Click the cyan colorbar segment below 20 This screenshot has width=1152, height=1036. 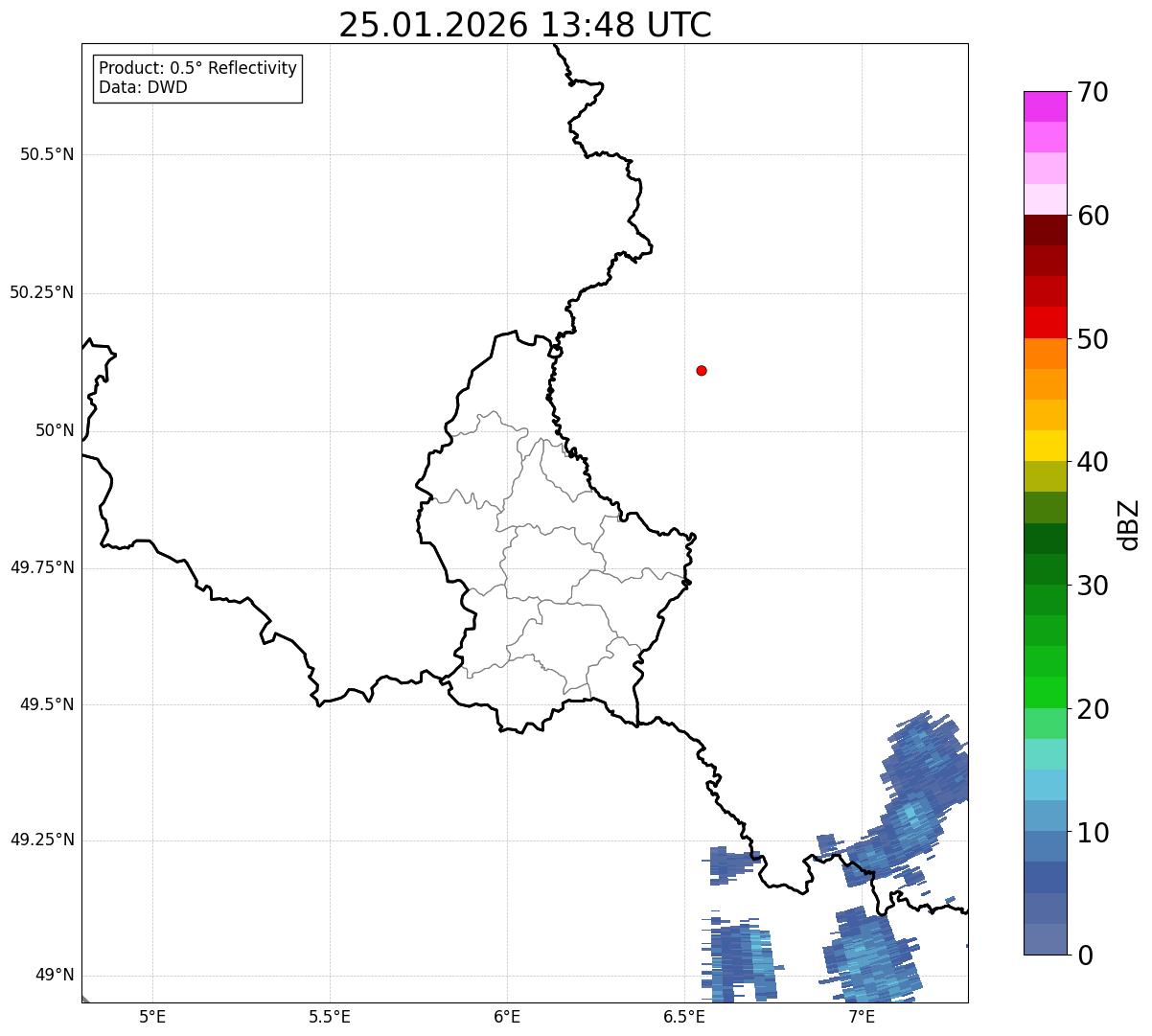1045,754
